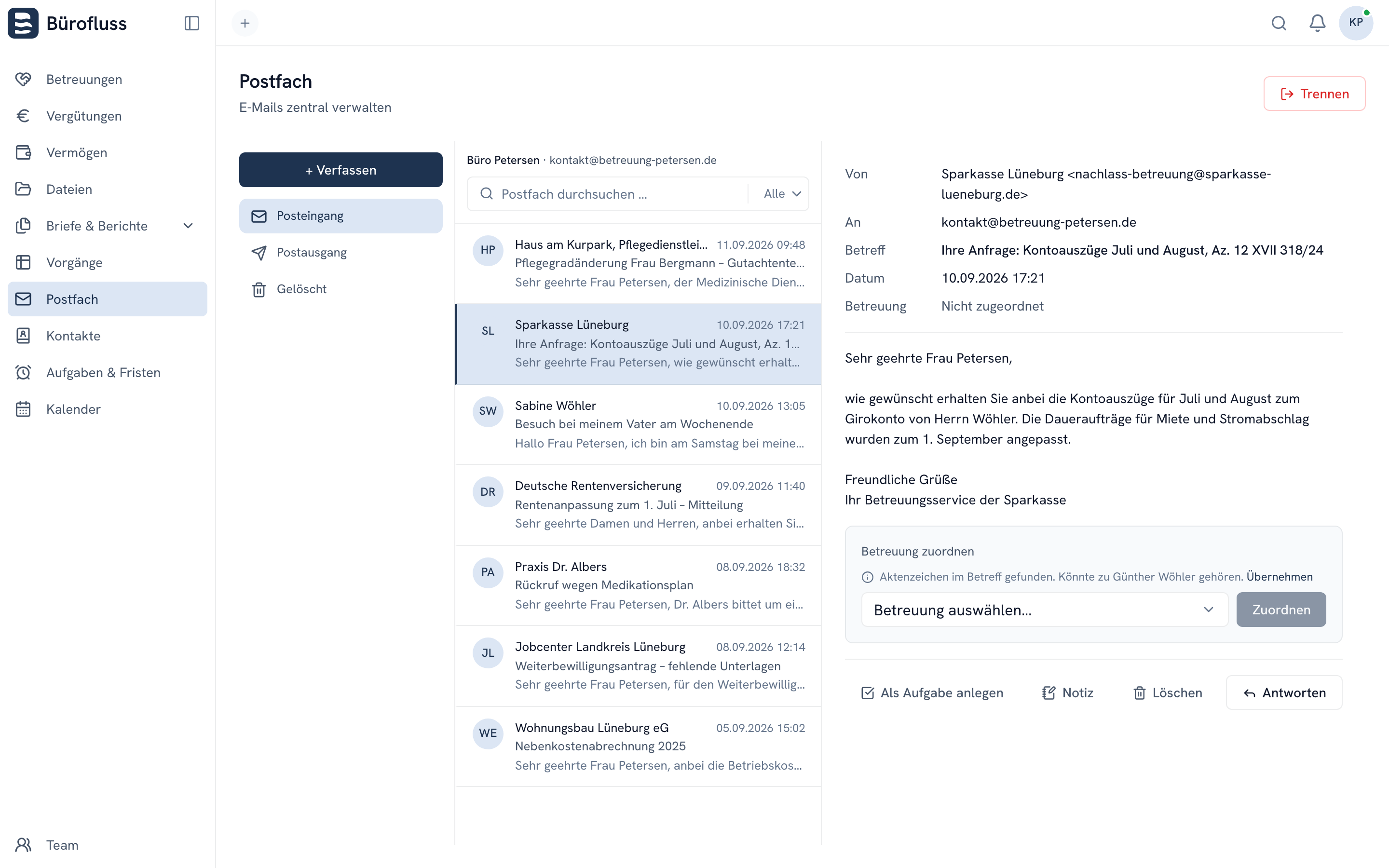Open Vergütungen in sidebar
This screenshot has height=868, width=1389.
(x=108, y=116)
